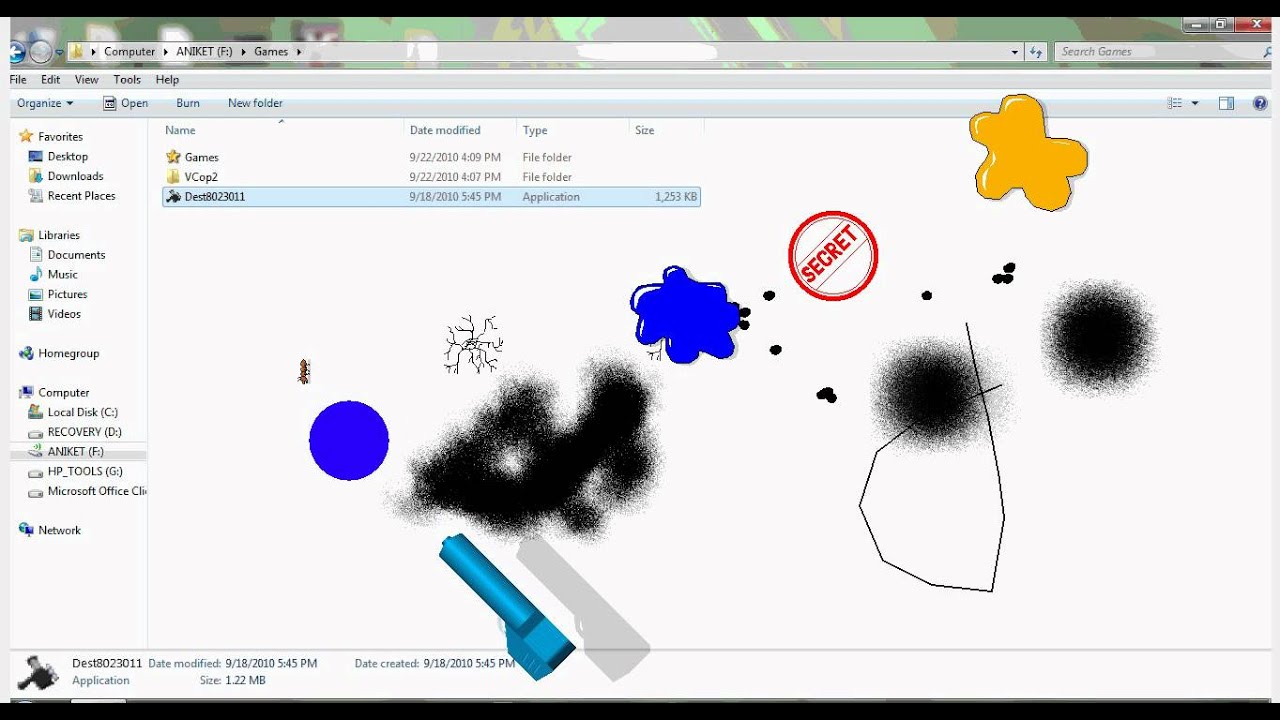Select the Games folder row

(431, 157)
